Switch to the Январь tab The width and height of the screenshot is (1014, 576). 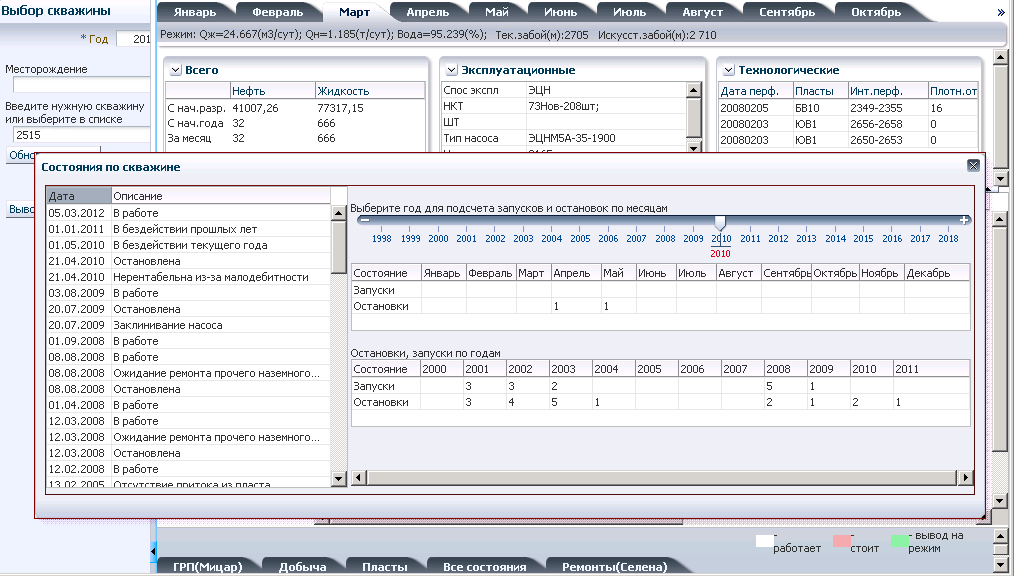pyautogui.click(x=195, y=12)
